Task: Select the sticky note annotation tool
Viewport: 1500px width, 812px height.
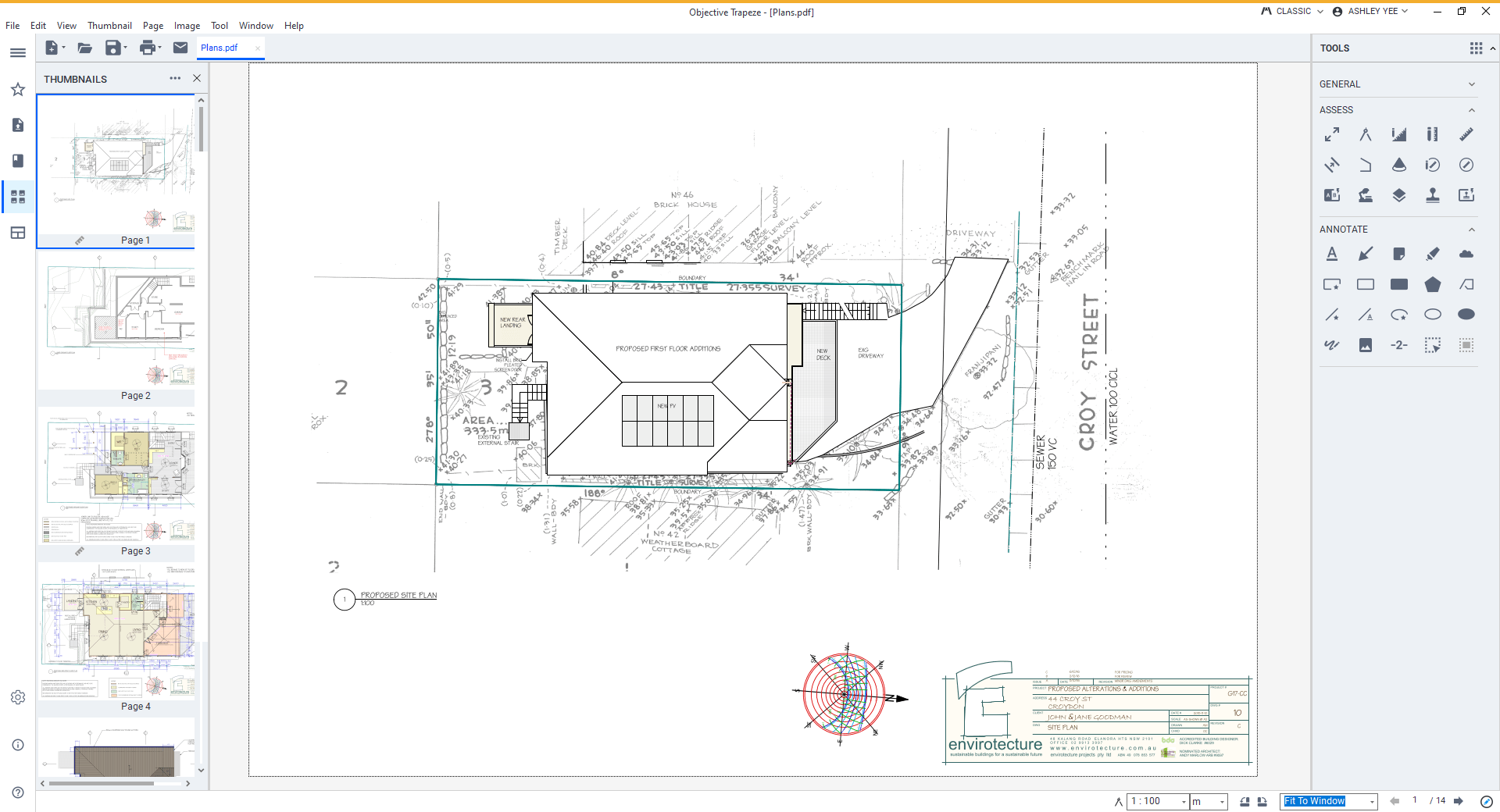Action: (x=1398, y=254)
